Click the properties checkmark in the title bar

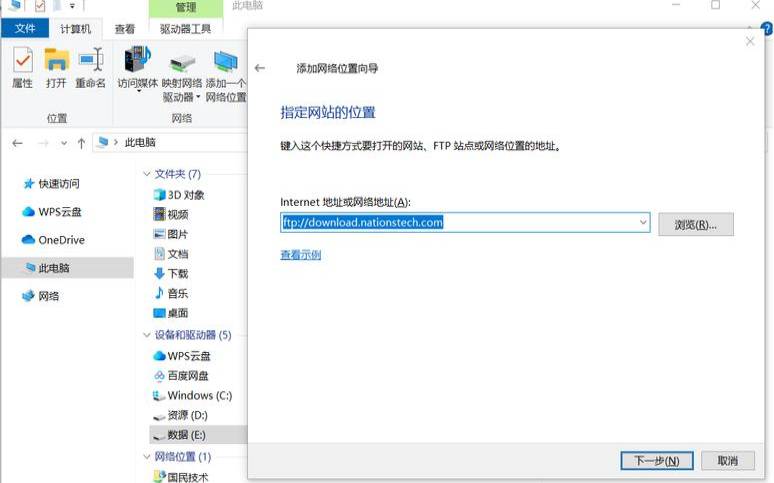[x=40, y=6]
